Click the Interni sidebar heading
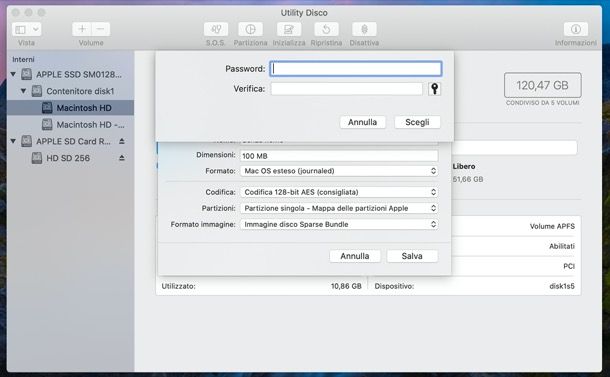The width and height of the screenshot is (610, 377). click(23, 60)
